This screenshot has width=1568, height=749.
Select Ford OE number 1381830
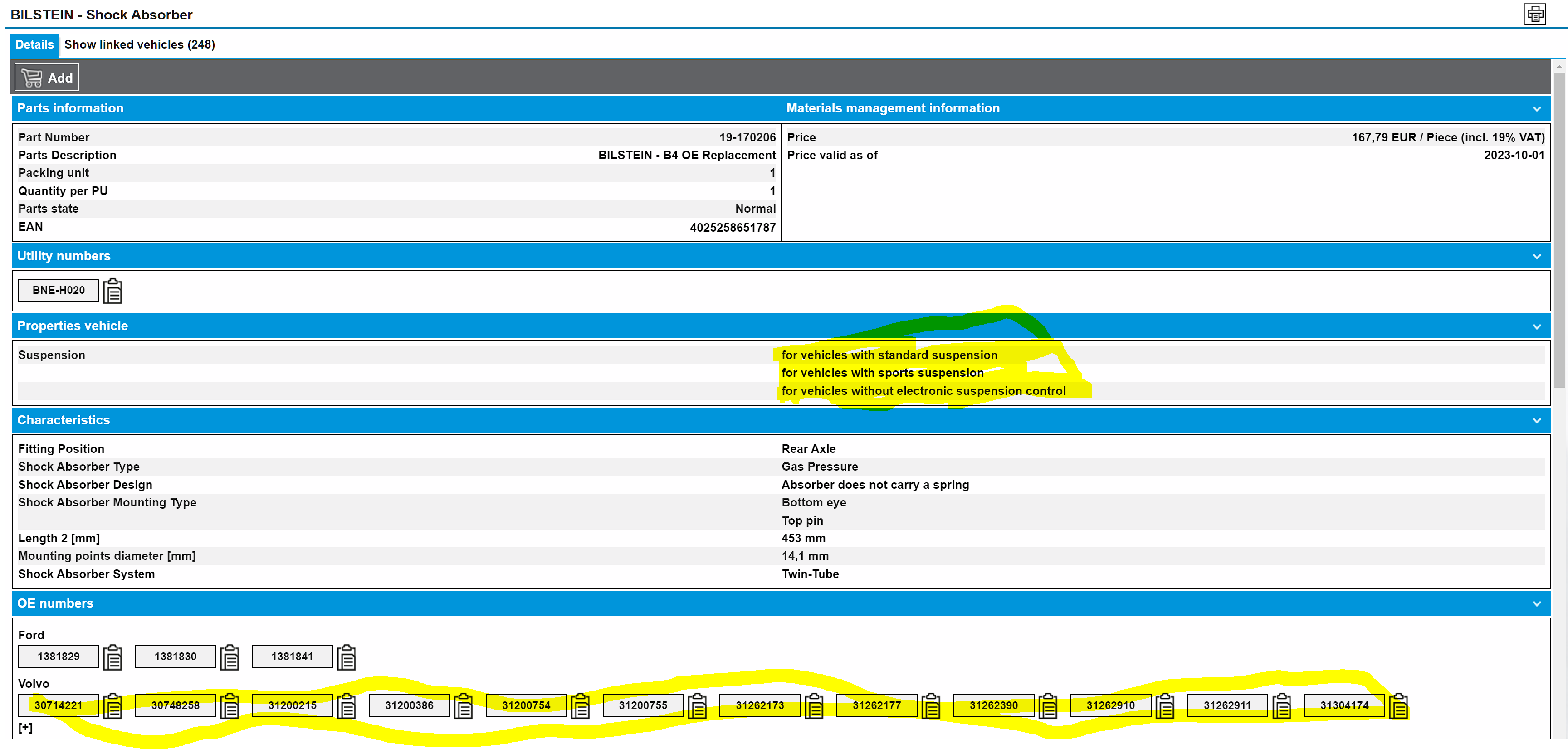click(175, 657)
